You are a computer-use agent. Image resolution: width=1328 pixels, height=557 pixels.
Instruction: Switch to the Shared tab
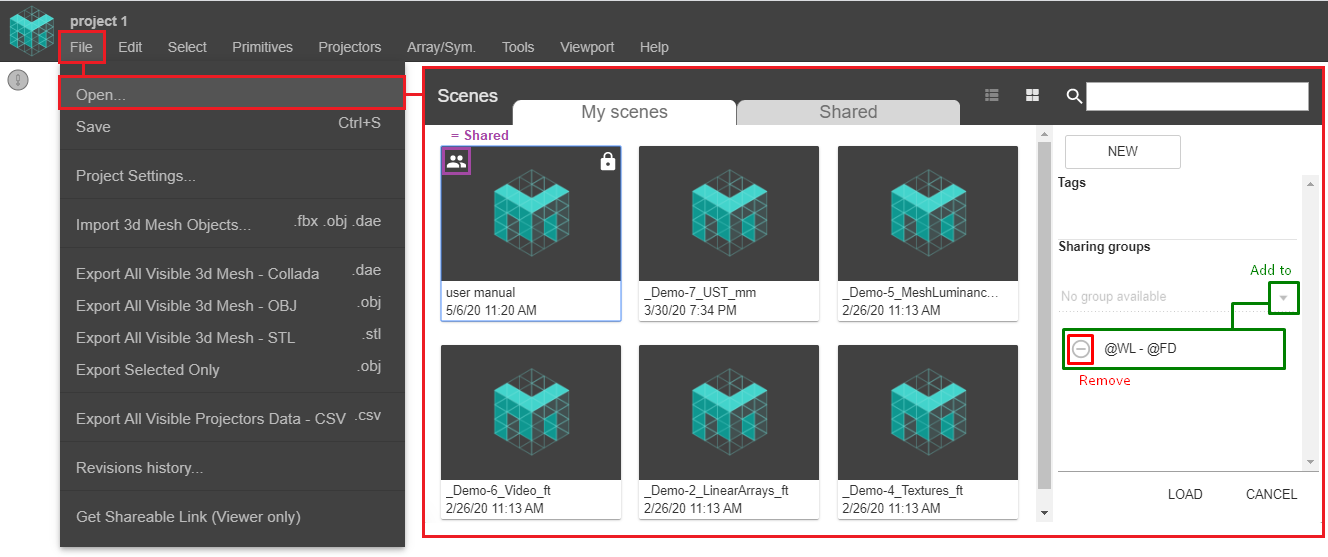coord(847,112)
